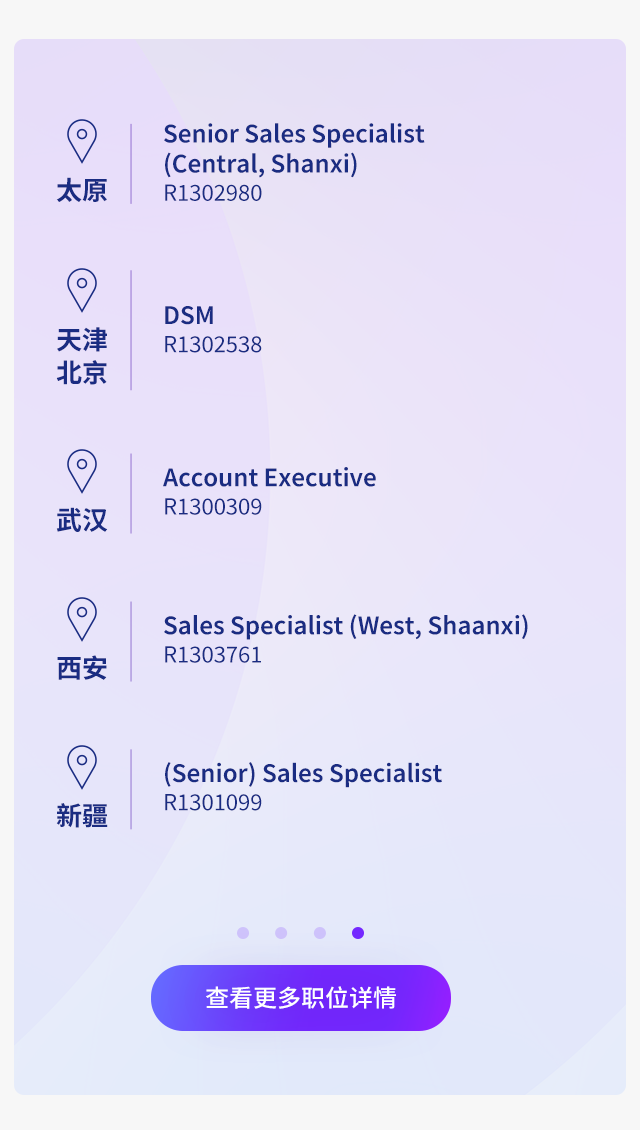
Task: Click the location pin icon above 太原
Action: (x=81, y=141)
